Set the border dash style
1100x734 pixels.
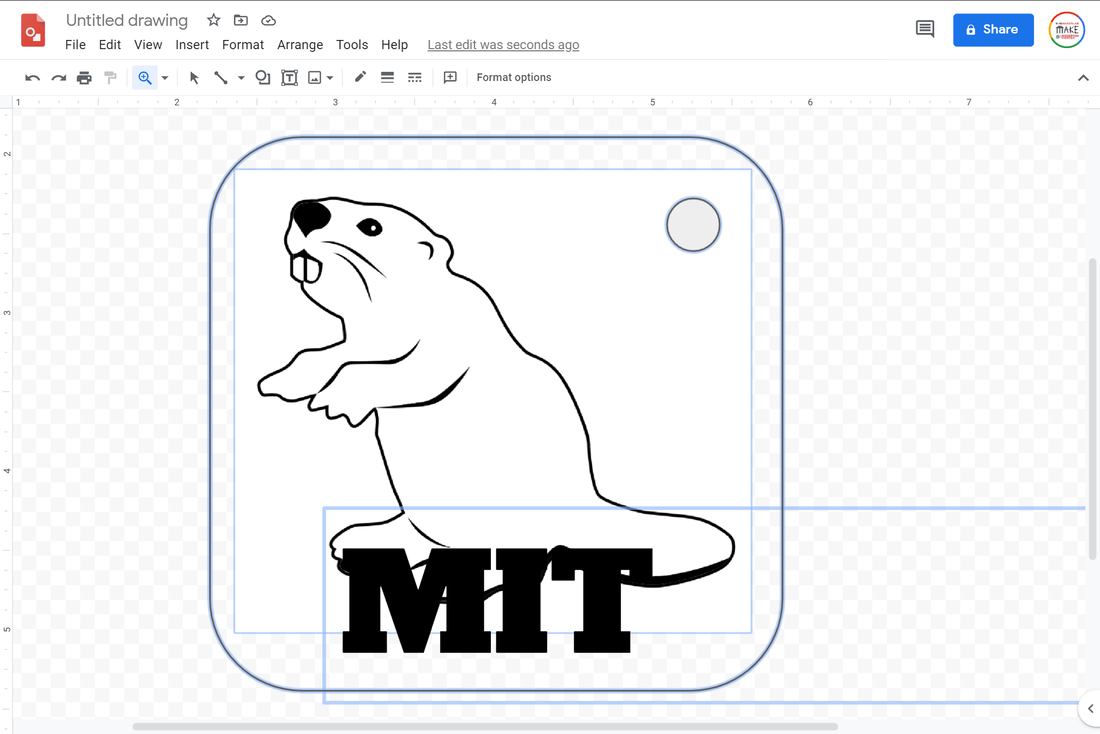[415, 77]
